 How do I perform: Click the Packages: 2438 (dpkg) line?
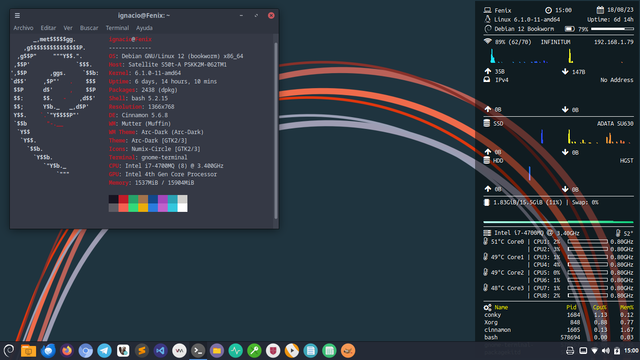point(143,90)
